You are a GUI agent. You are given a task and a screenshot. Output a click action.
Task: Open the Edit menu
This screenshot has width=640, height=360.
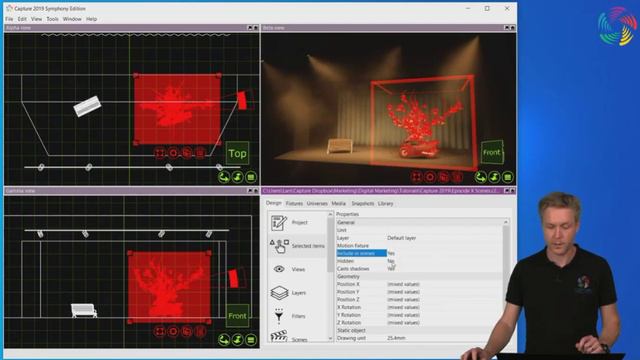pos(22,19)
